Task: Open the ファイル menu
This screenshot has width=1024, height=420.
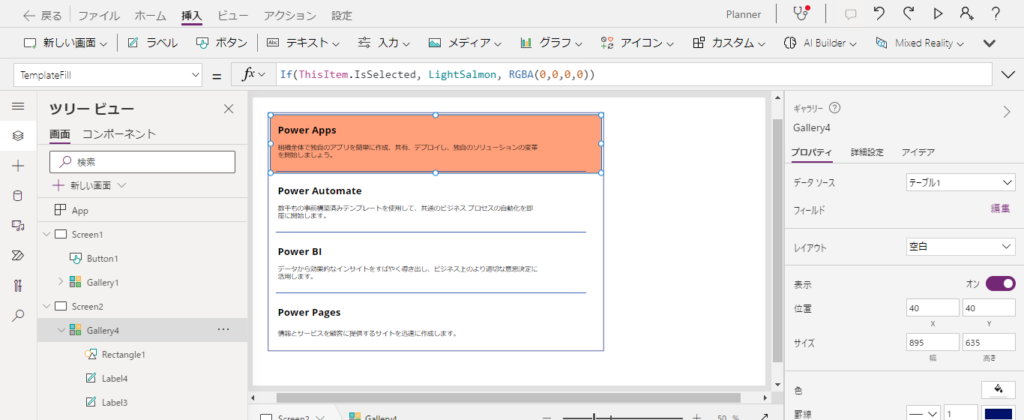Action: (99, 16)
